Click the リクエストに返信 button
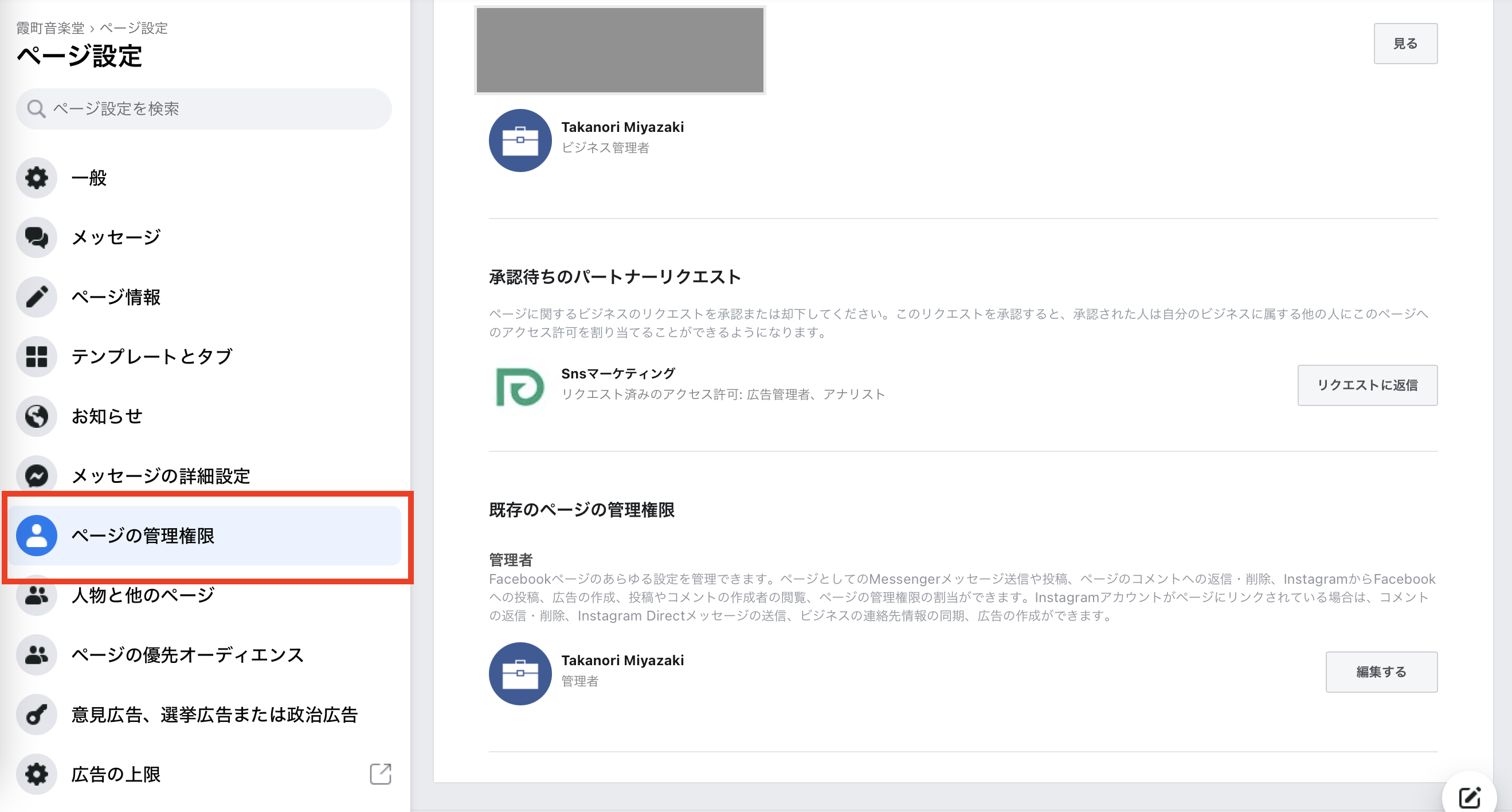1512x812 pixels. tap(1367, 385)
